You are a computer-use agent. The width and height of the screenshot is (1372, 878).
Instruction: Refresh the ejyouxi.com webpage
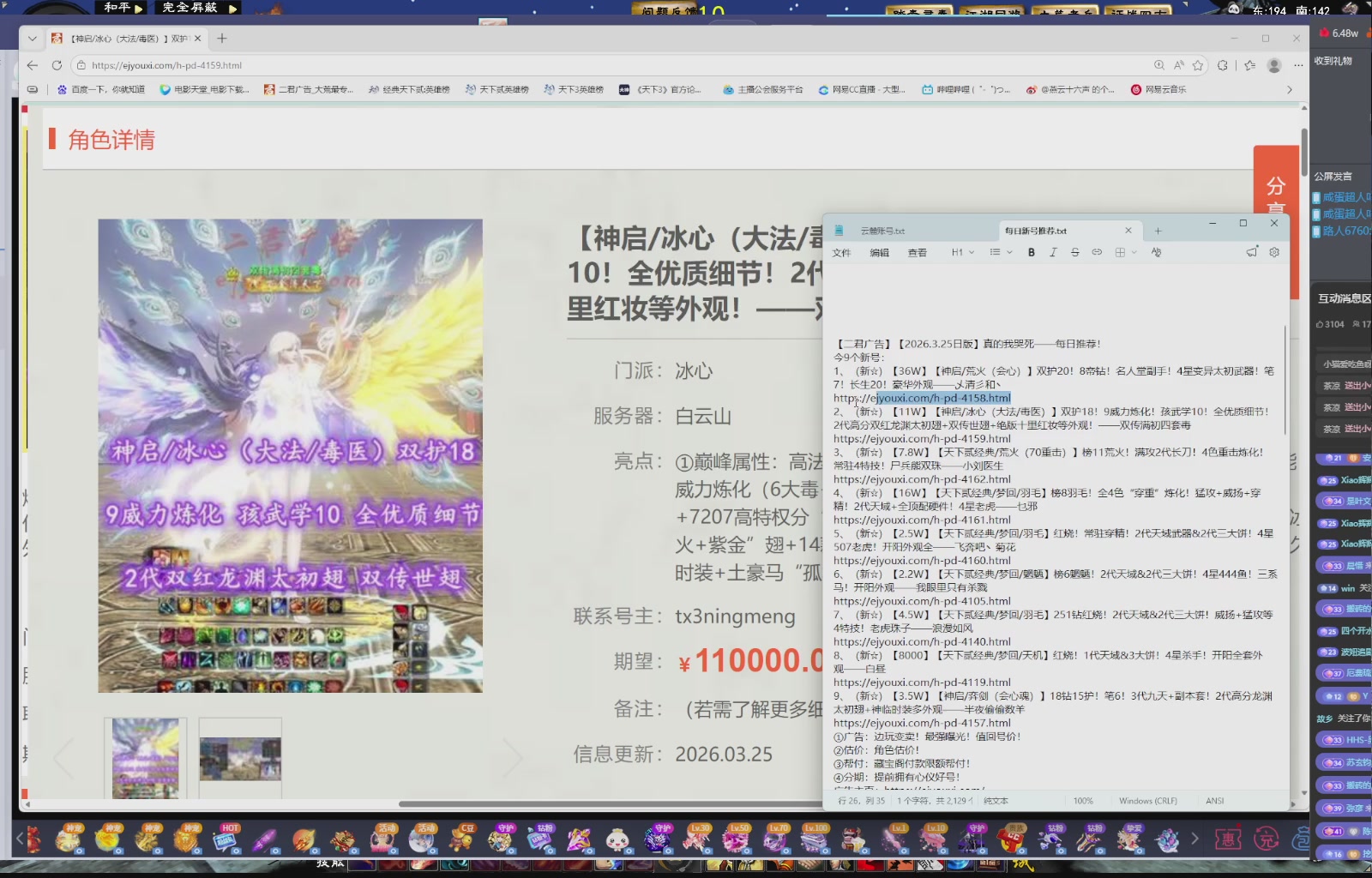(x=56, y=64)
